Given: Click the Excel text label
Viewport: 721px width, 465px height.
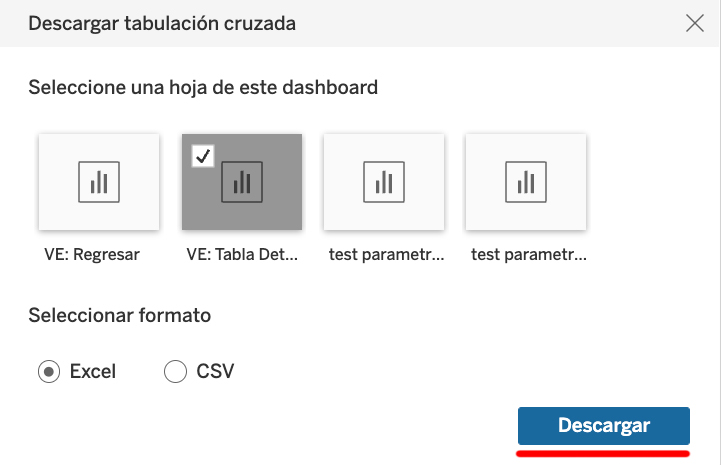Looking at the screenshot, I should (x=93, y=371).
